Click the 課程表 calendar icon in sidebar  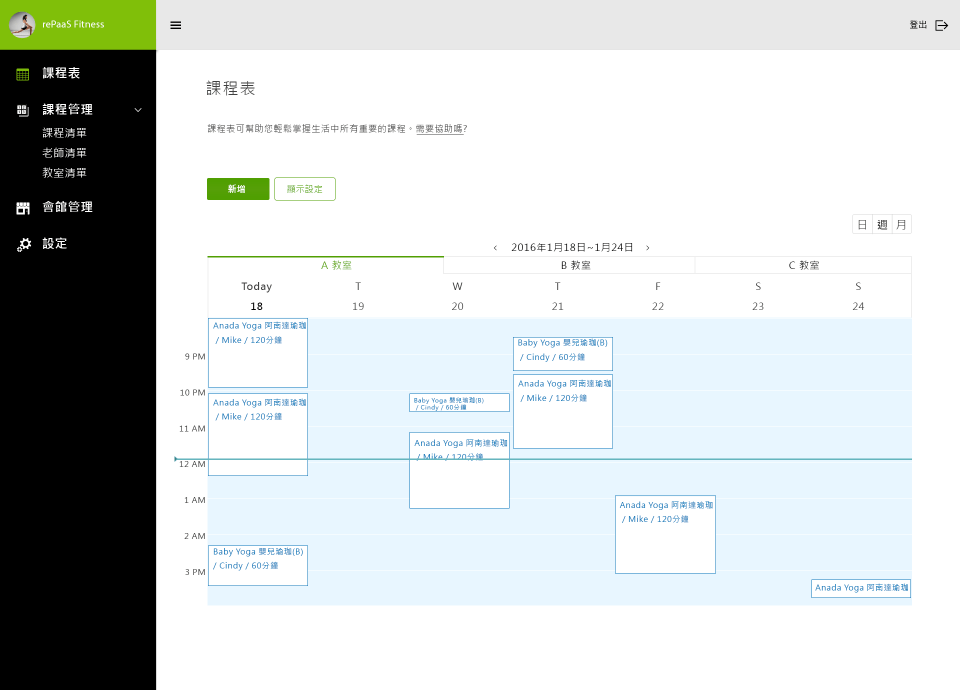coord(23,74)
